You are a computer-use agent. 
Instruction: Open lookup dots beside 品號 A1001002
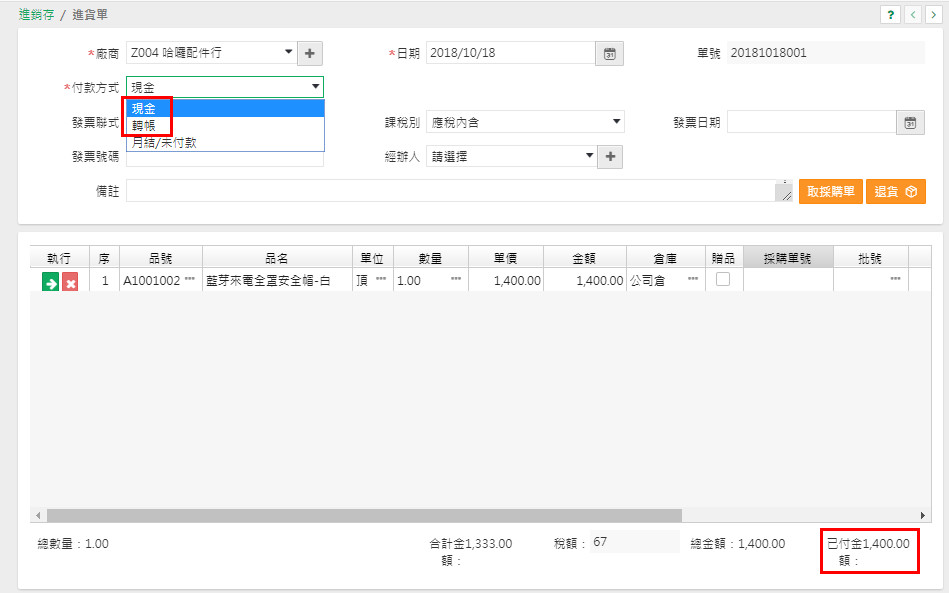[x=190, y=279]
